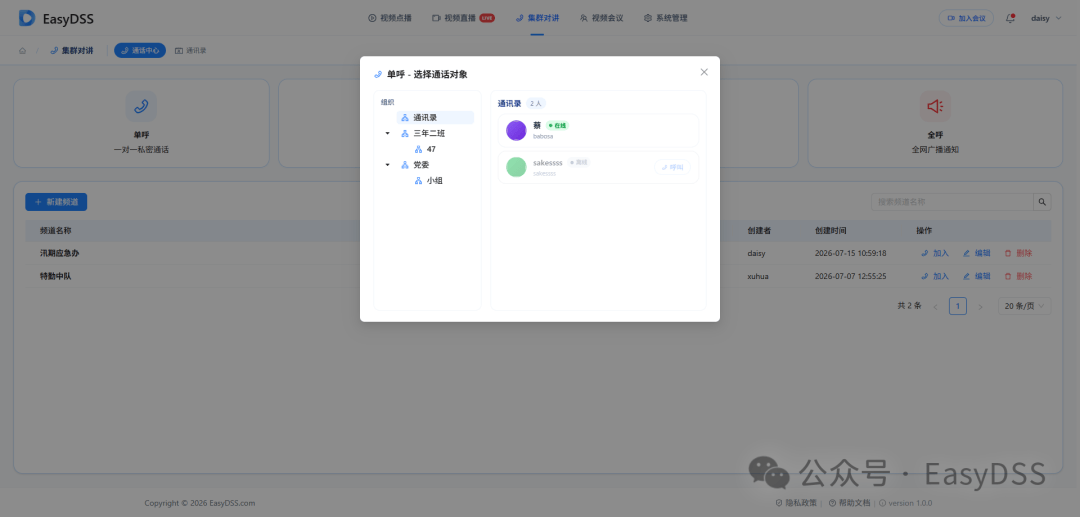Click the 集群对讲 breadcrumb link
The image size is (1080, 517).
(x=72, y=50)
